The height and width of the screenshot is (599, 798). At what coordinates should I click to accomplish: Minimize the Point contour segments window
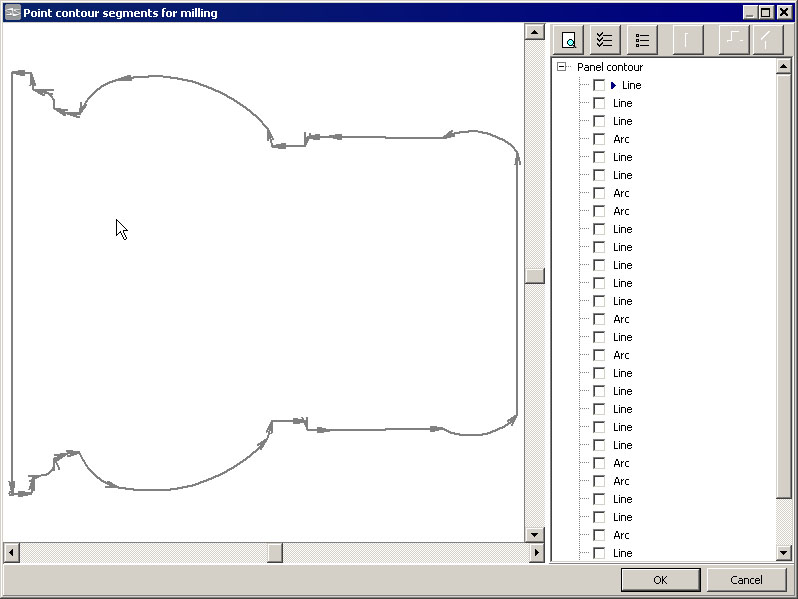click(x=750, y=12)
